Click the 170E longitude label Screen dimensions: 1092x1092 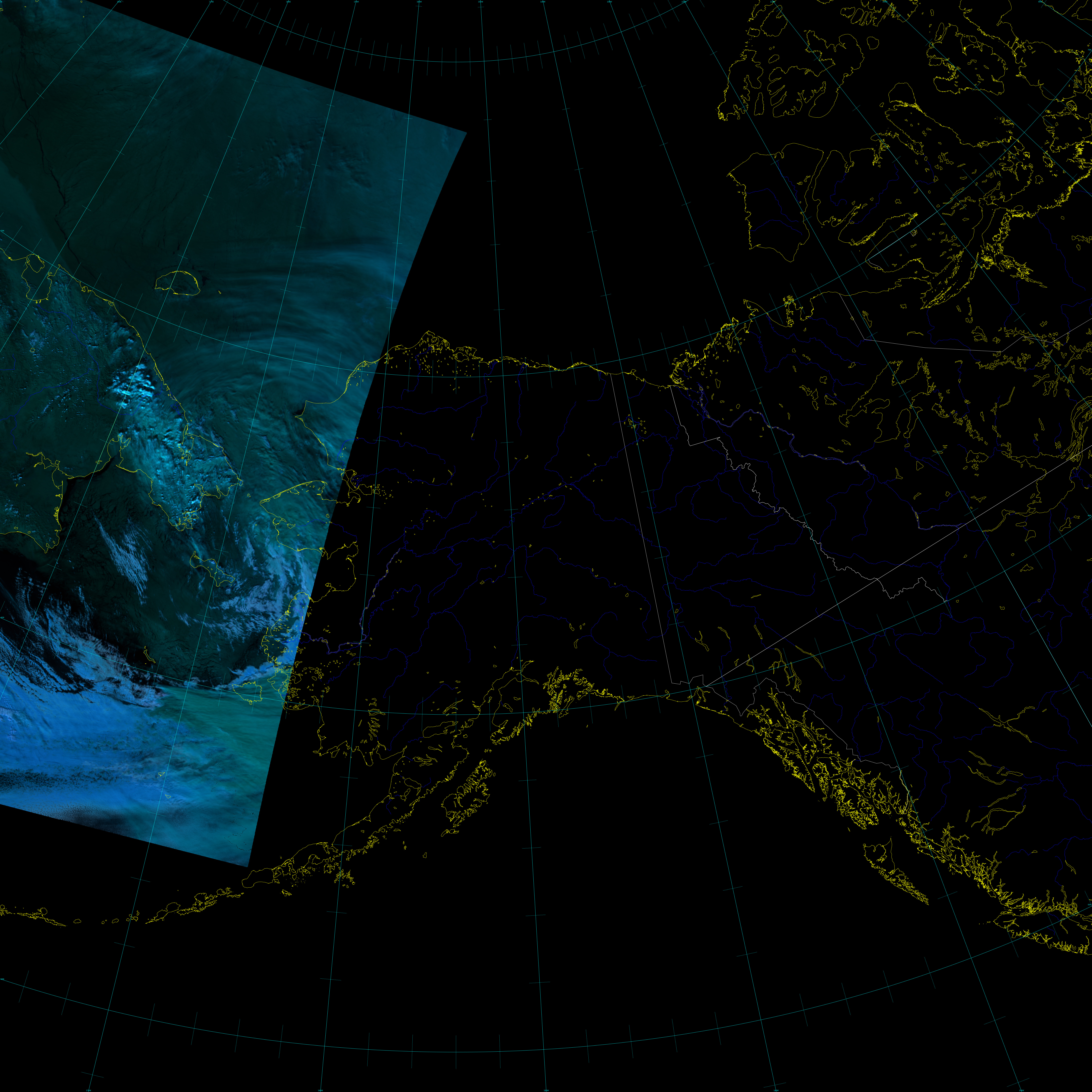(x=211, y=2)
